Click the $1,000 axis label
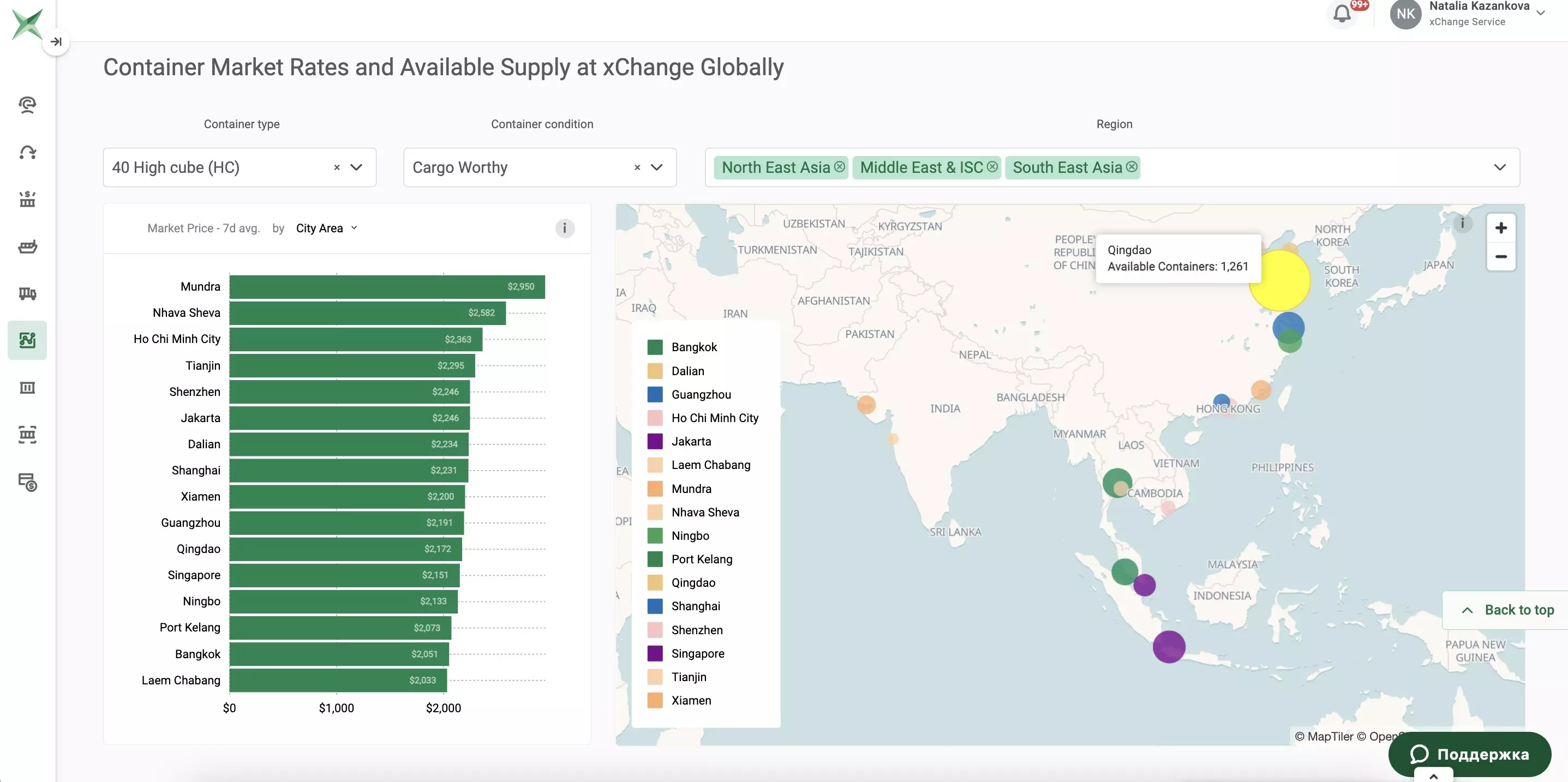The width and height of the screenshot is (1568, 782). click(x=337, y=708)
